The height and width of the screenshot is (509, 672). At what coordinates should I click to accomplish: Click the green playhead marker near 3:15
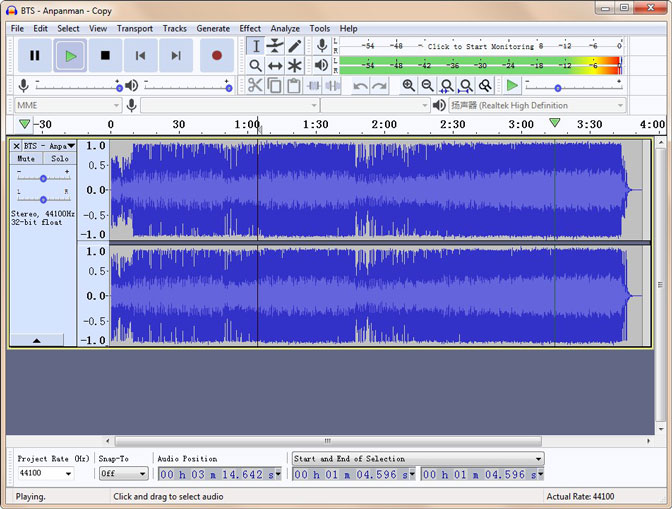(x=555, y=123)
